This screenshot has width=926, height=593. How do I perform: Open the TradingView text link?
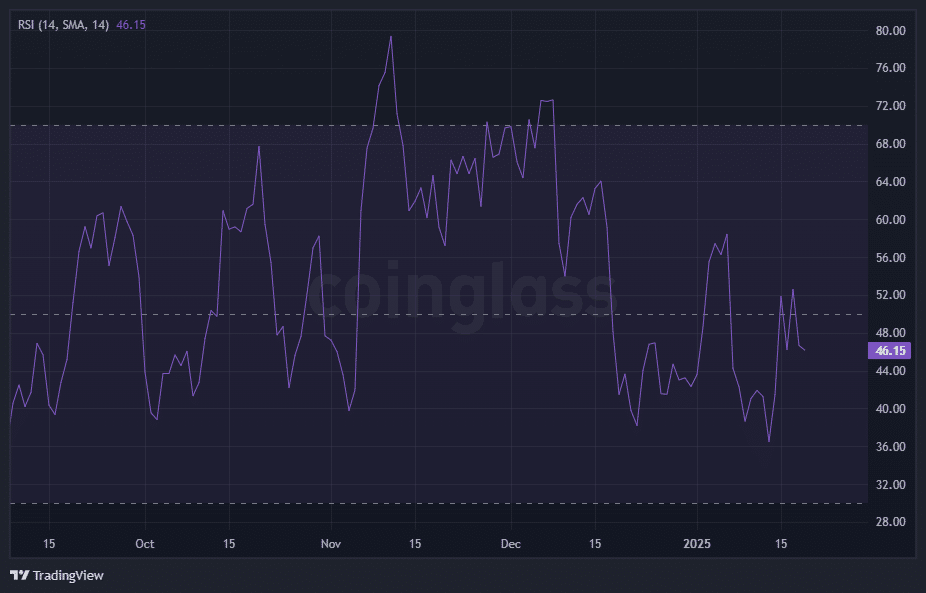[x=67, y=575]
